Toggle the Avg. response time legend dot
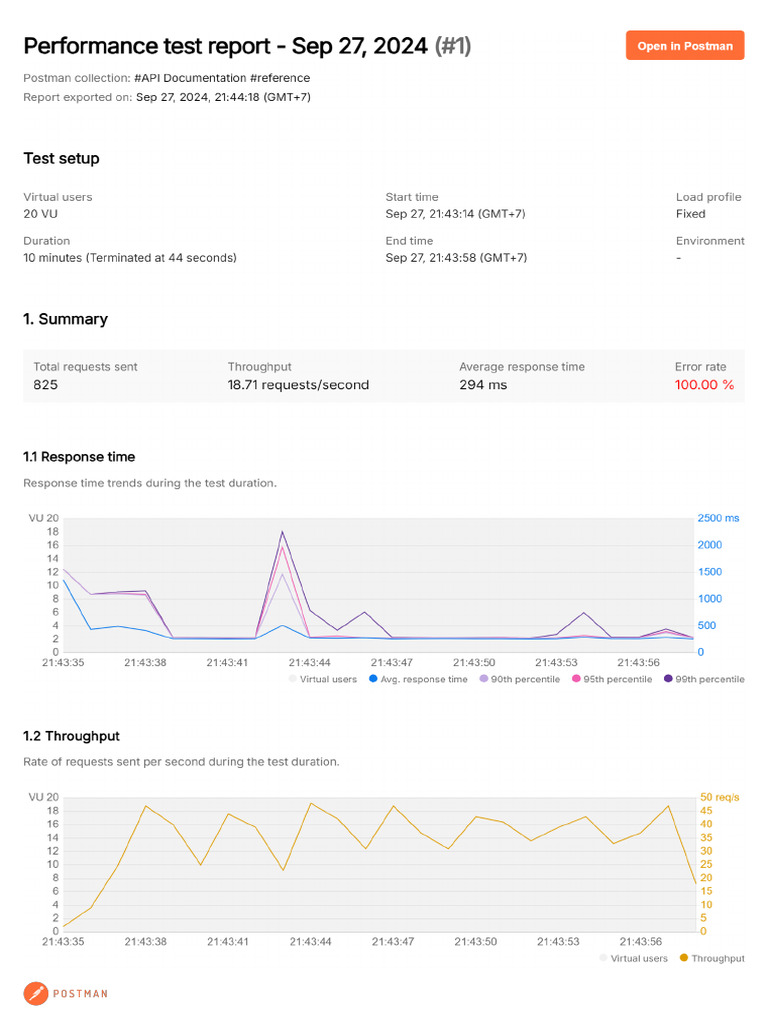This screenshot has width=768, height=1024. pyautogui.click(x=373, y=679)
